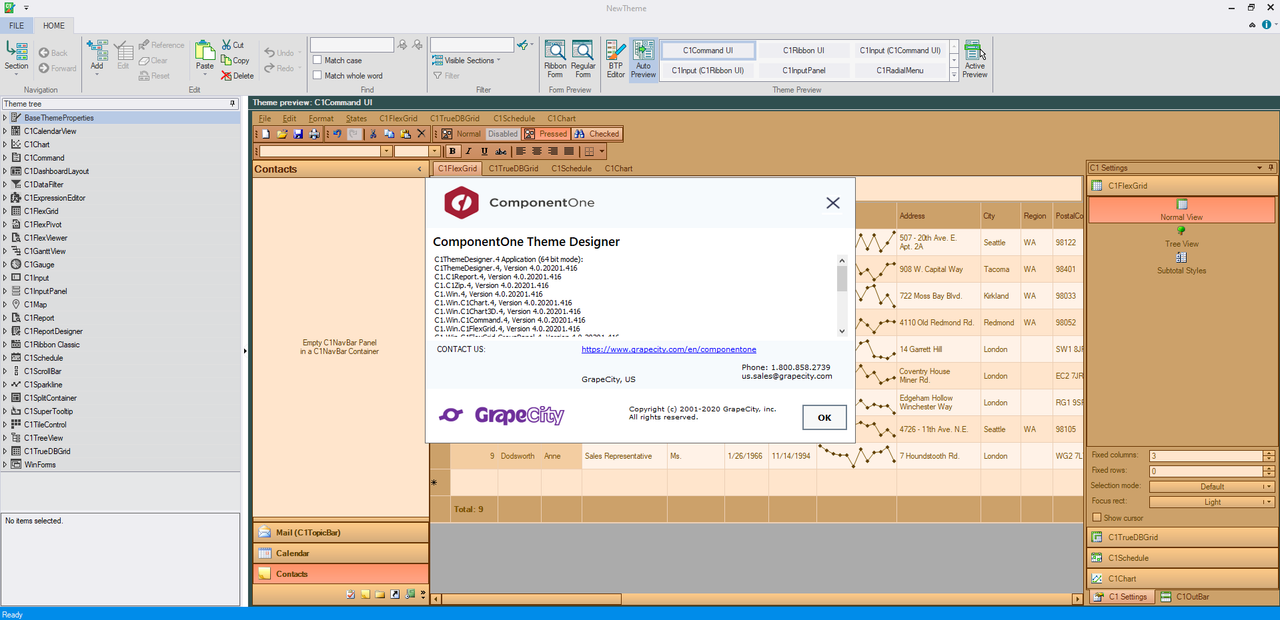Open the grapecity.com componentone link
1280x620 pixels.
(x=668, y=350)
